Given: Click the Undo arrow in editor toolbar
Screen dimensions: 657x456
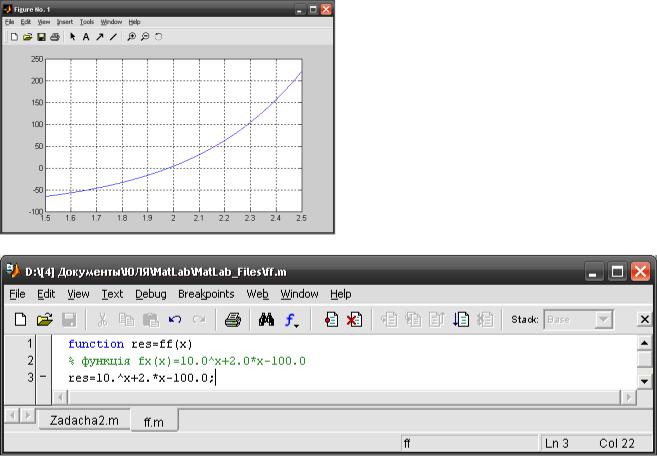Looking at the screenshot, I should [x=175, y=320].
